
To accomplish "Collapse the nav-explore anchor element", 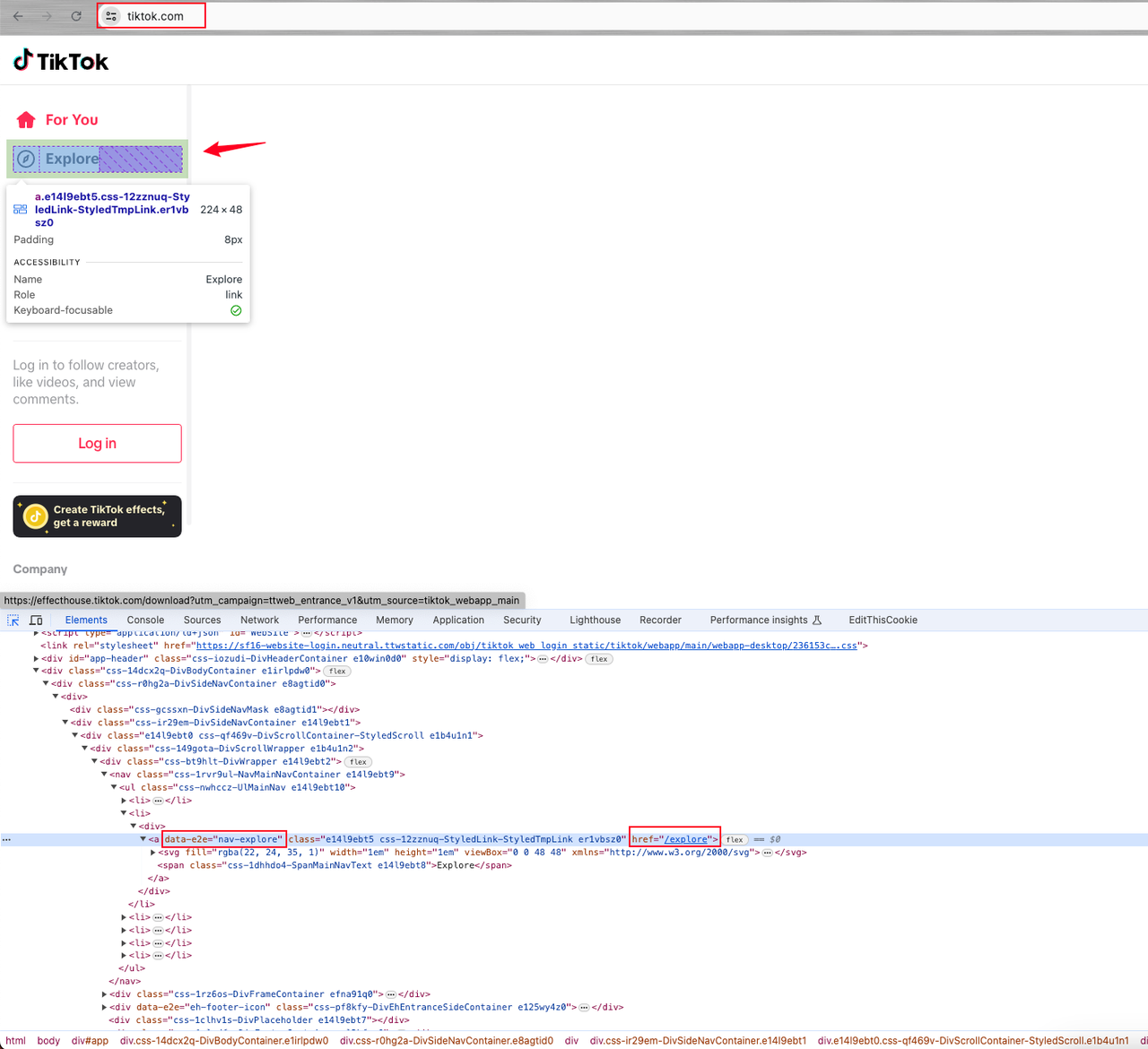I will (x=143, y=840).
